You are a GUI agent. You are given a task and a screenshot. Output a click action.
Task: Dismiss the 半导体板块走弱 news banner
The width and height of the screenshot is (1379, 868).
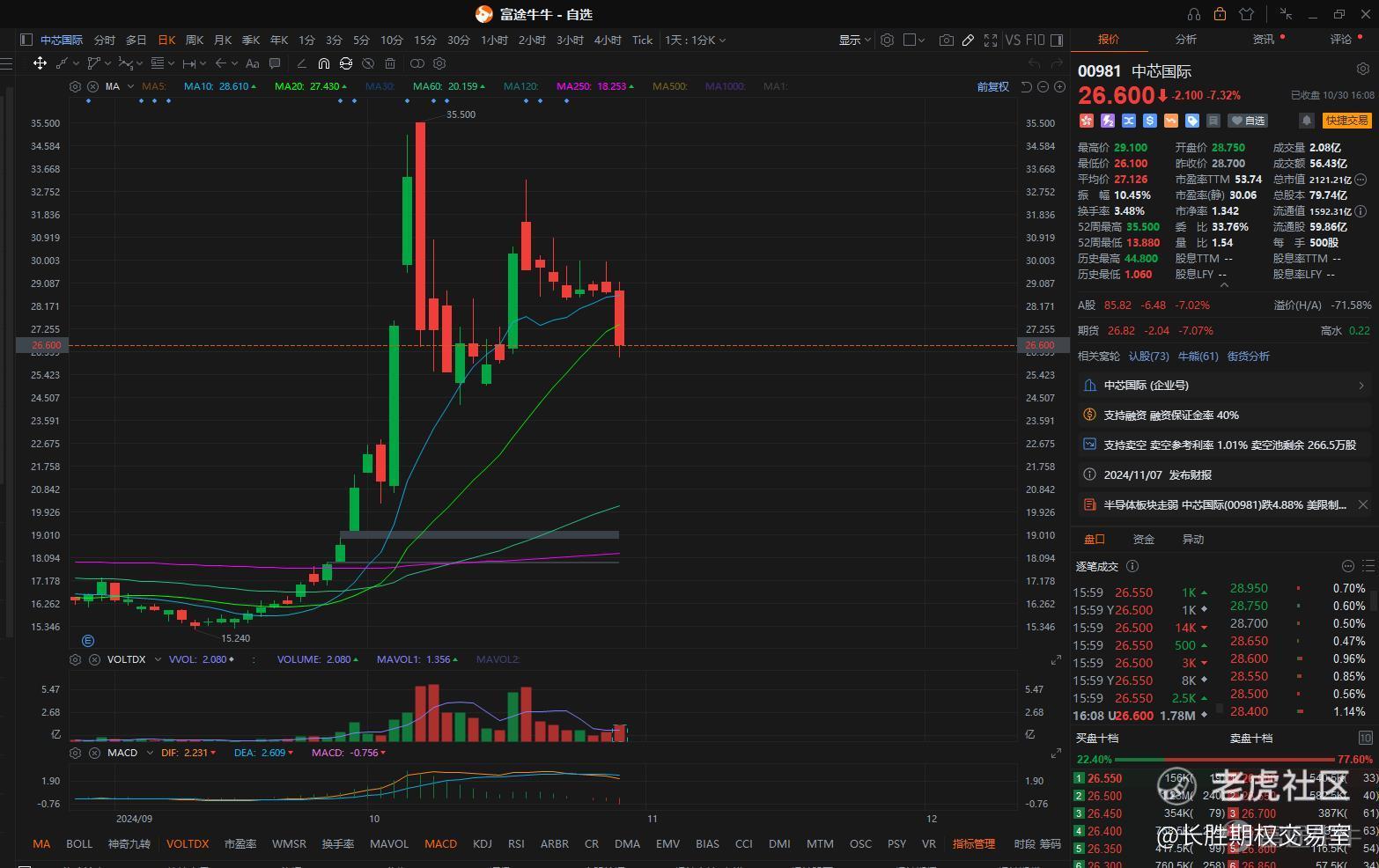pyautogui.click(x=1363, y=504)
